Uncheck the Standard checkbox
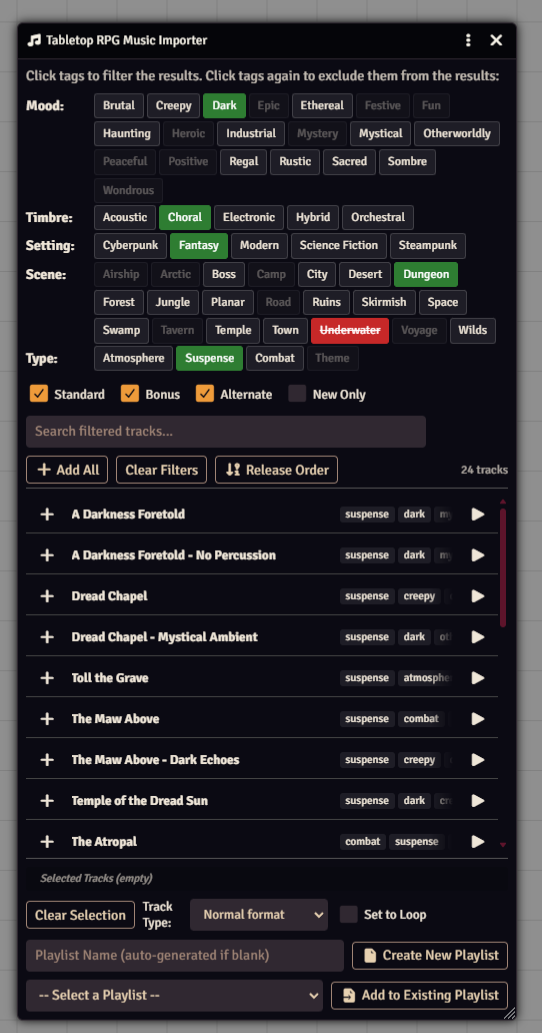Image resolution: width=542 pixels, height=1033 pixels. (x=39, y=394)
